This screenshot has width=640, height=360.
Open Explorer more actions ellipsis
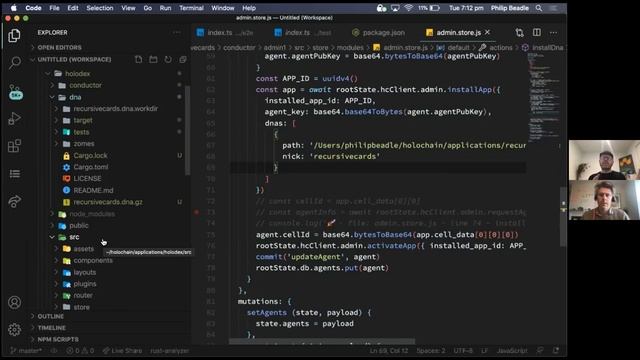[x=176, y=32]
